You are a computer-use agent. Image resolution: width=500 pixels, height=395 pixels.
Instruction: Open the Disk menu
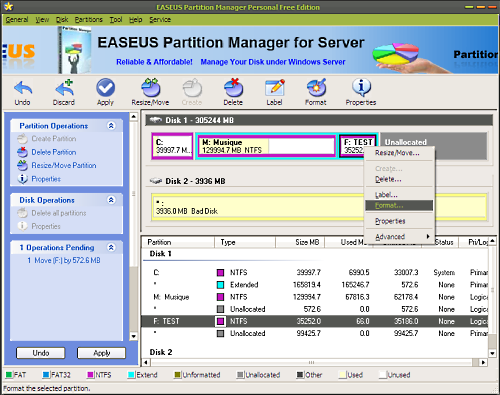tap(62, 20)
